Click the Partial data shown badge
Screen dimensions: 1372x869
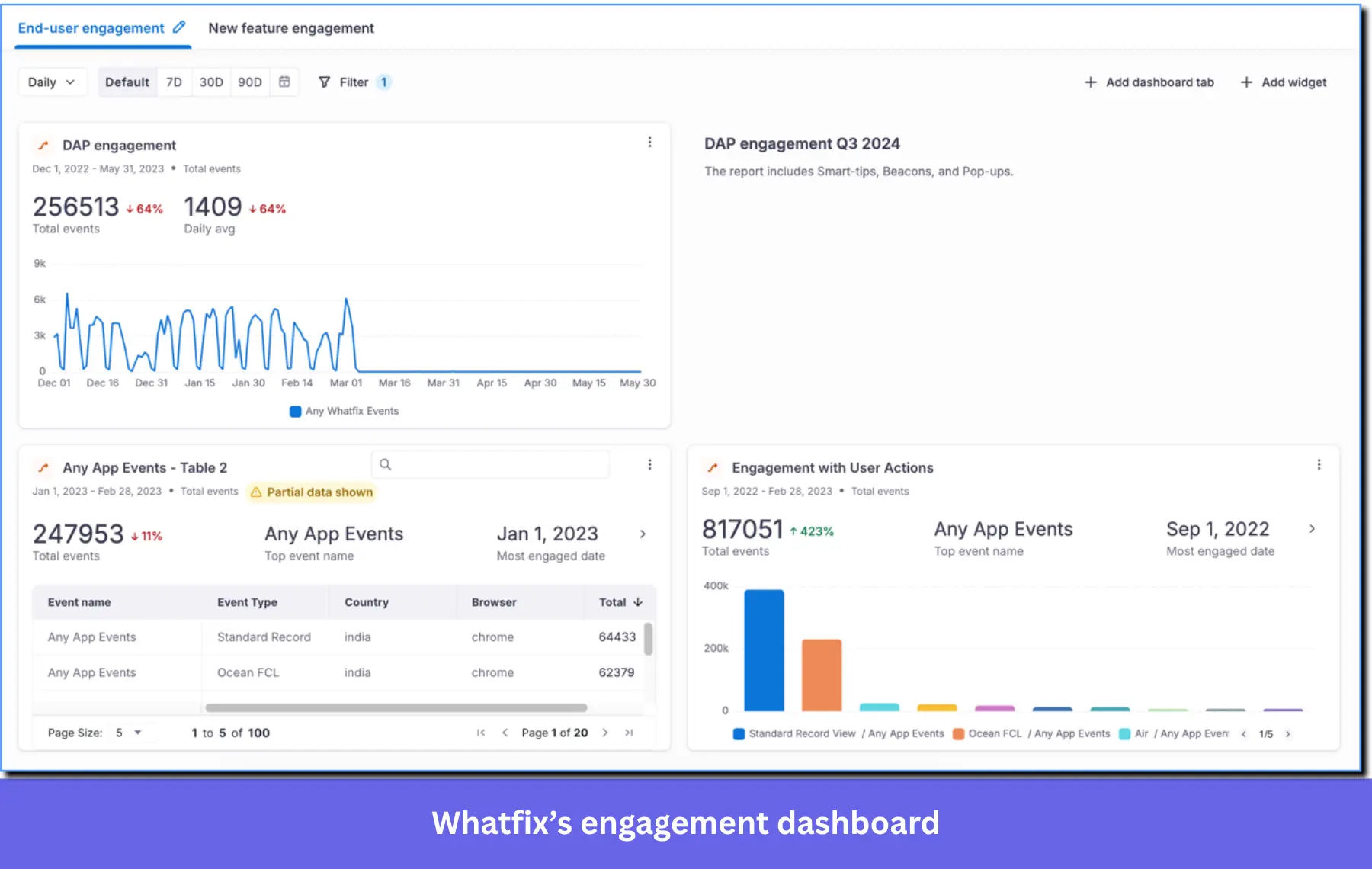coord(312,492)
